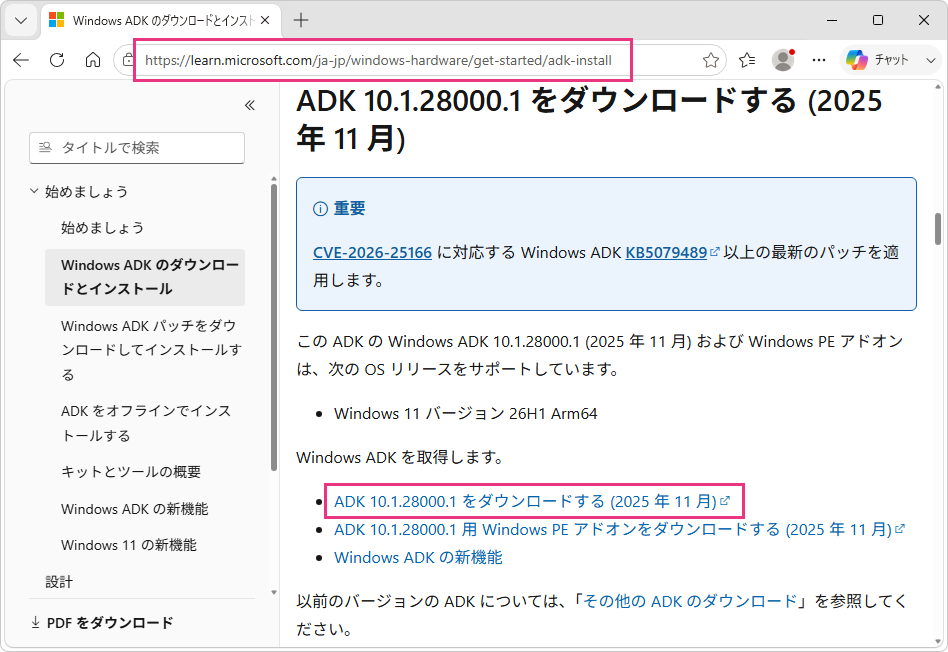Open the 始めましょう child article
Screen dimensions: 948x652
pyautogui.click(x=102, y=228)
